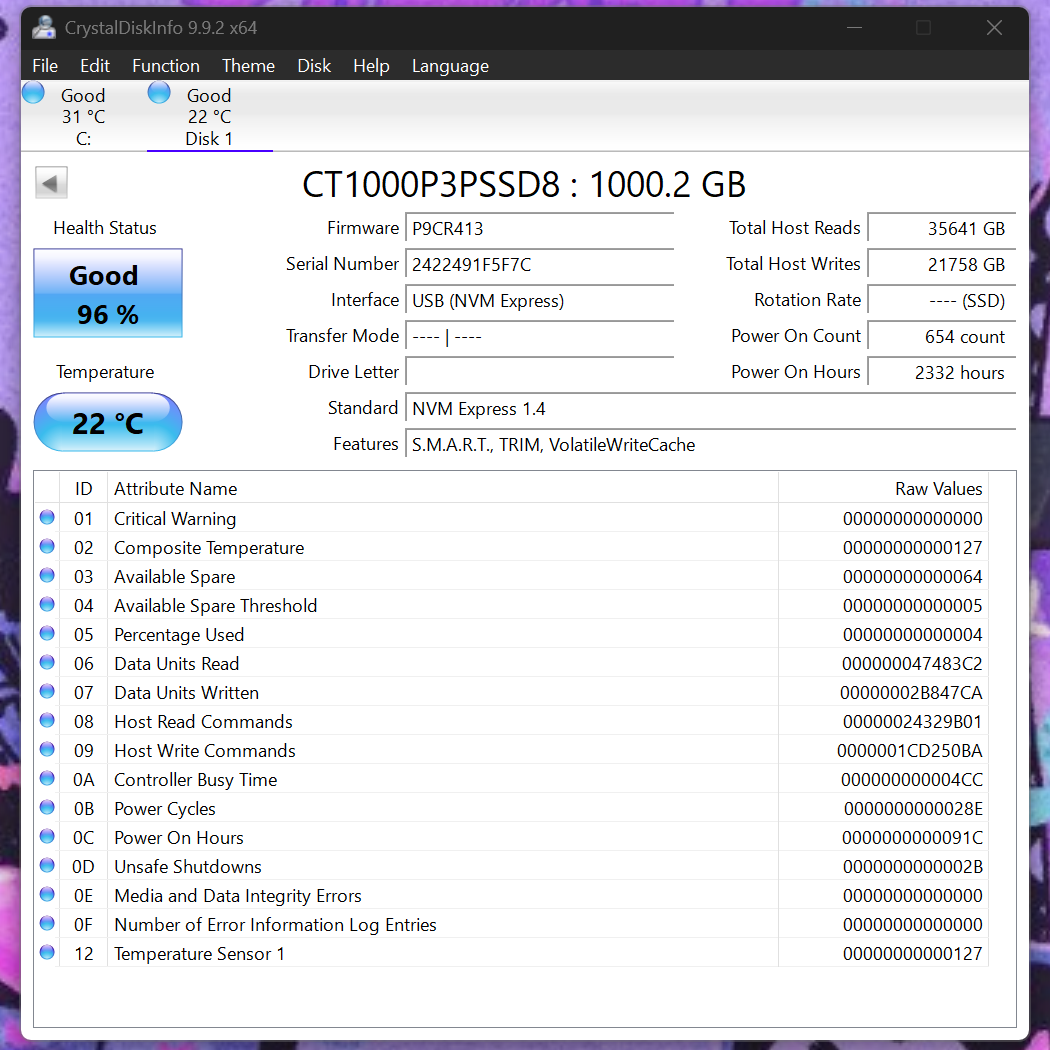Click status orb for Controller Busy Time row
This screenshot has height=1050, width=1050.
pyautogui.click(x=47, y=778)
